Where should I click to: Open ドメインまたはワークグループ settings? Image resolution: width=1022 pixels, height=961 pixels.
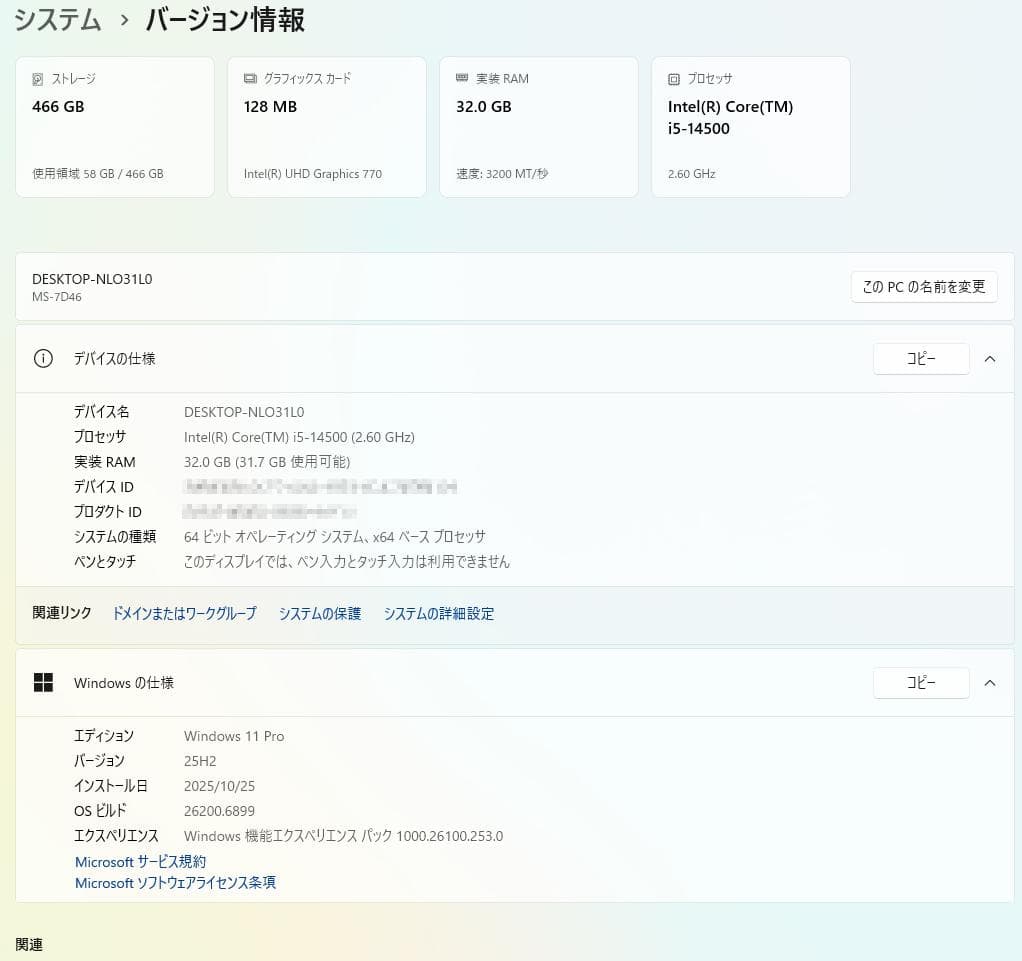click(x=184, y=613)
